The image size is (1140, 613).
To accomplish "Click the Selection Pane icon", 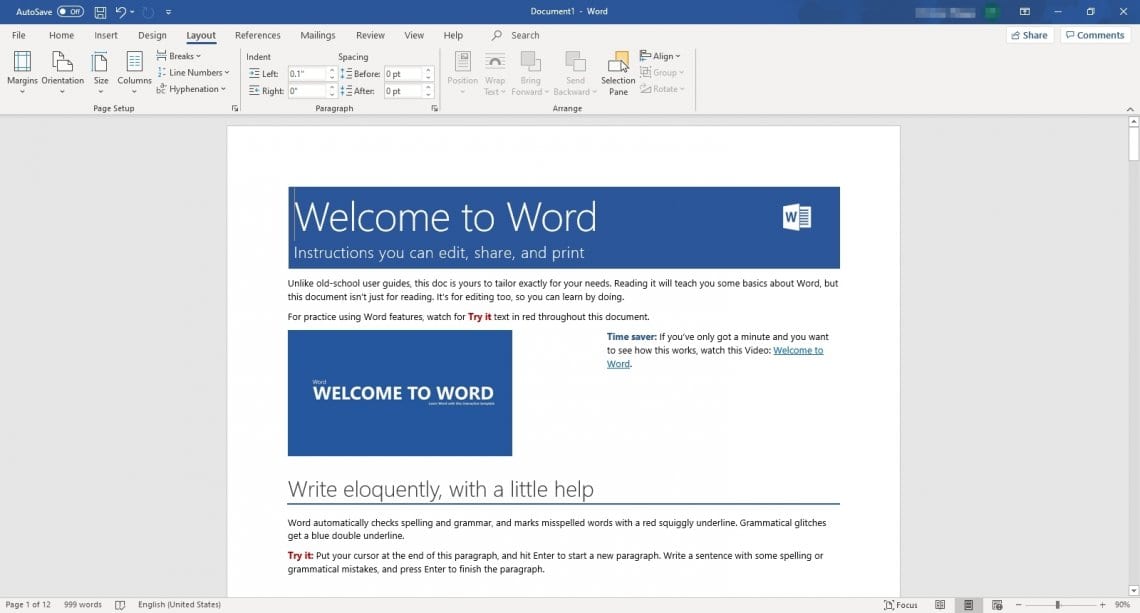I will (x=617, y=71).
